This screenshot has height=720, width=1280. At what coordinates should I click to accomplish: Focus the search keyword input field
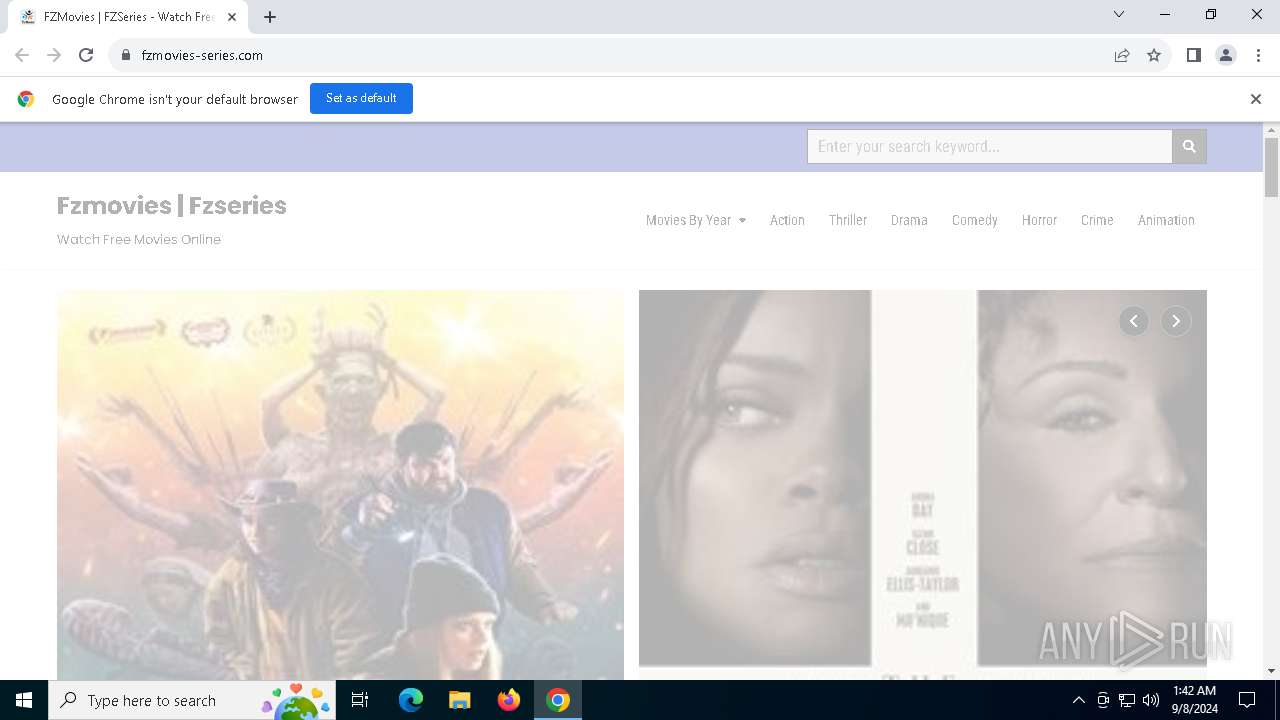click(989, 146)
